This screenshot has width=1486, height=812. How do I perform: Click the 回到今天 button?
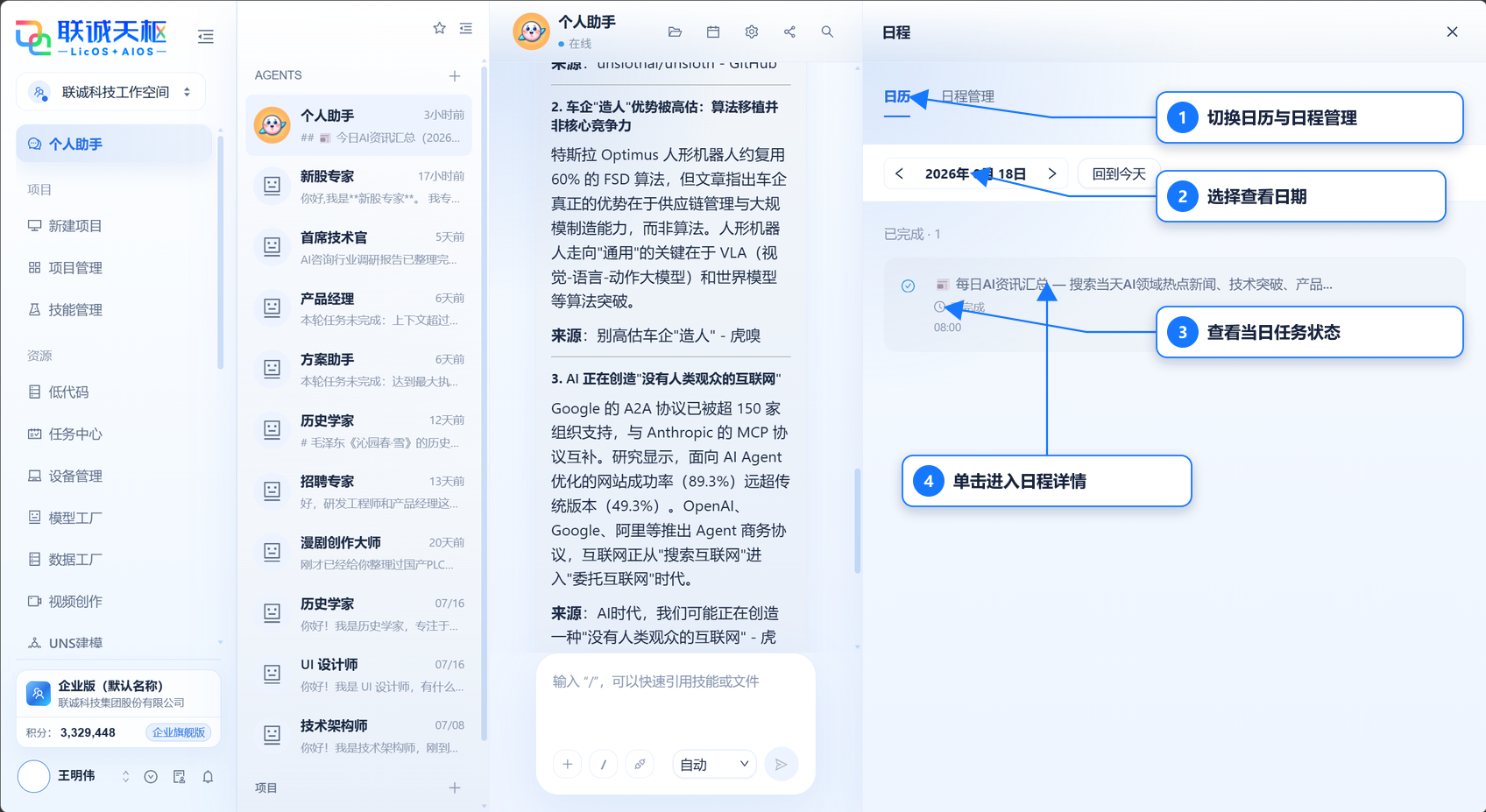coord(1118,173)
